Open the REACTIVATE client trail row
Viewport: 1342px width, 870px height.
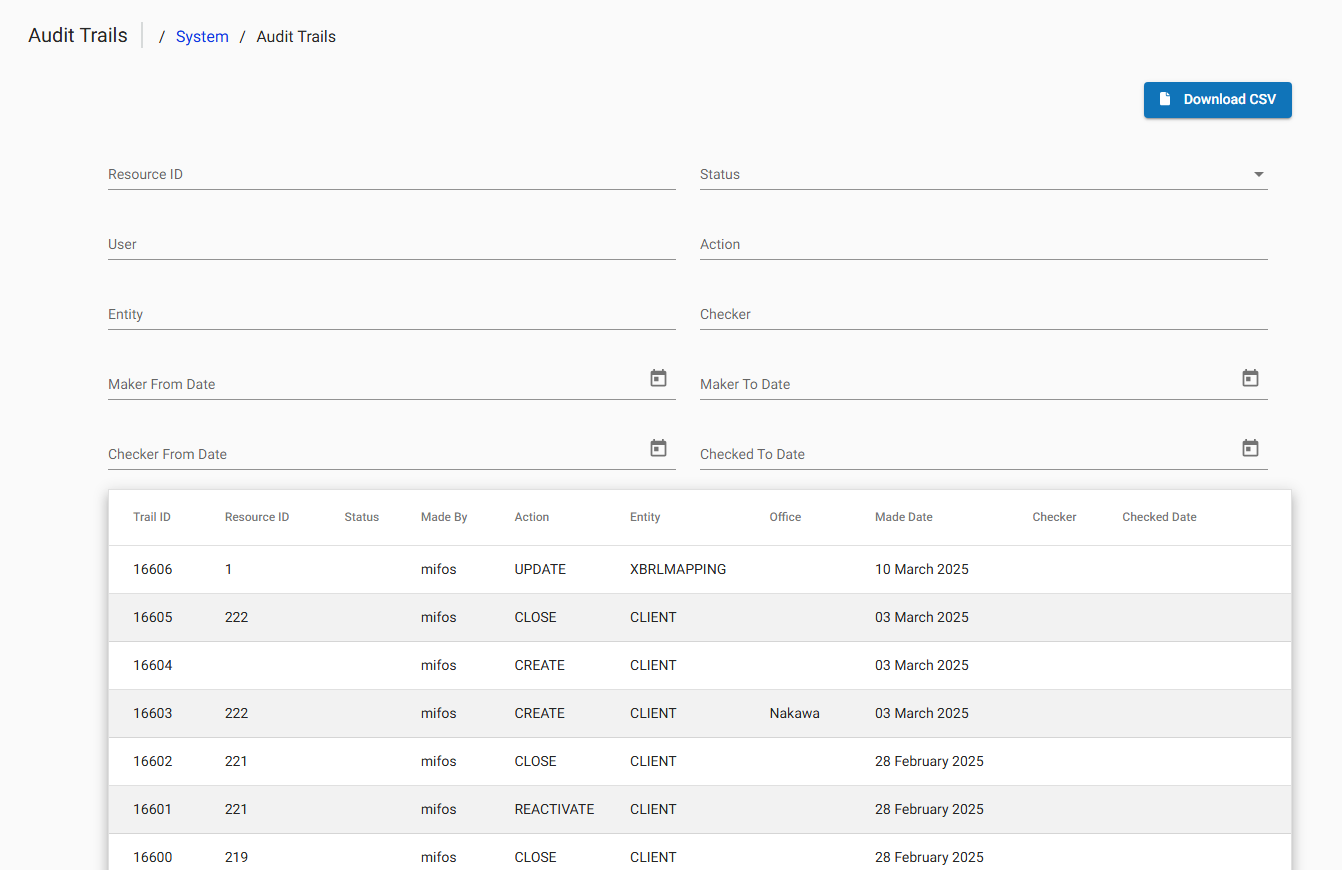[699, 810]
